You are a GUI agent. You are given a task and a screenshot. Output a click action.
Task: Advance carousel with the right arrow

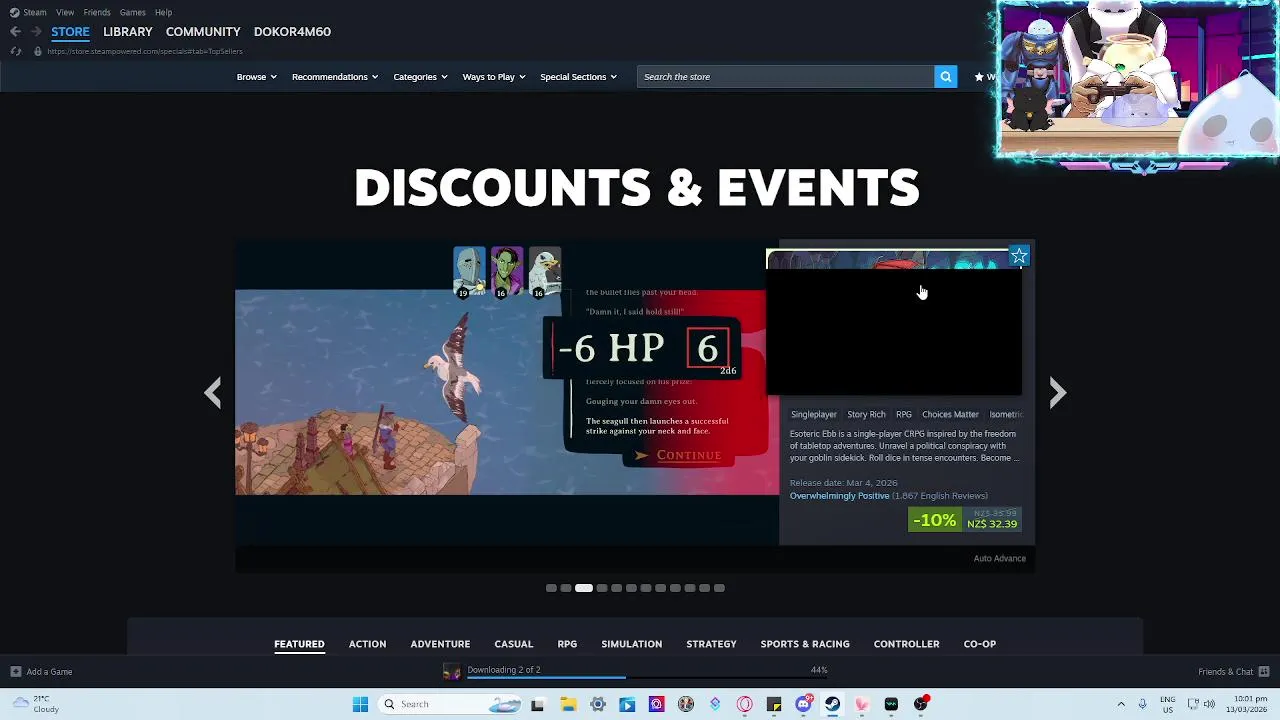pyautogui.click(x=1057, y=392)
